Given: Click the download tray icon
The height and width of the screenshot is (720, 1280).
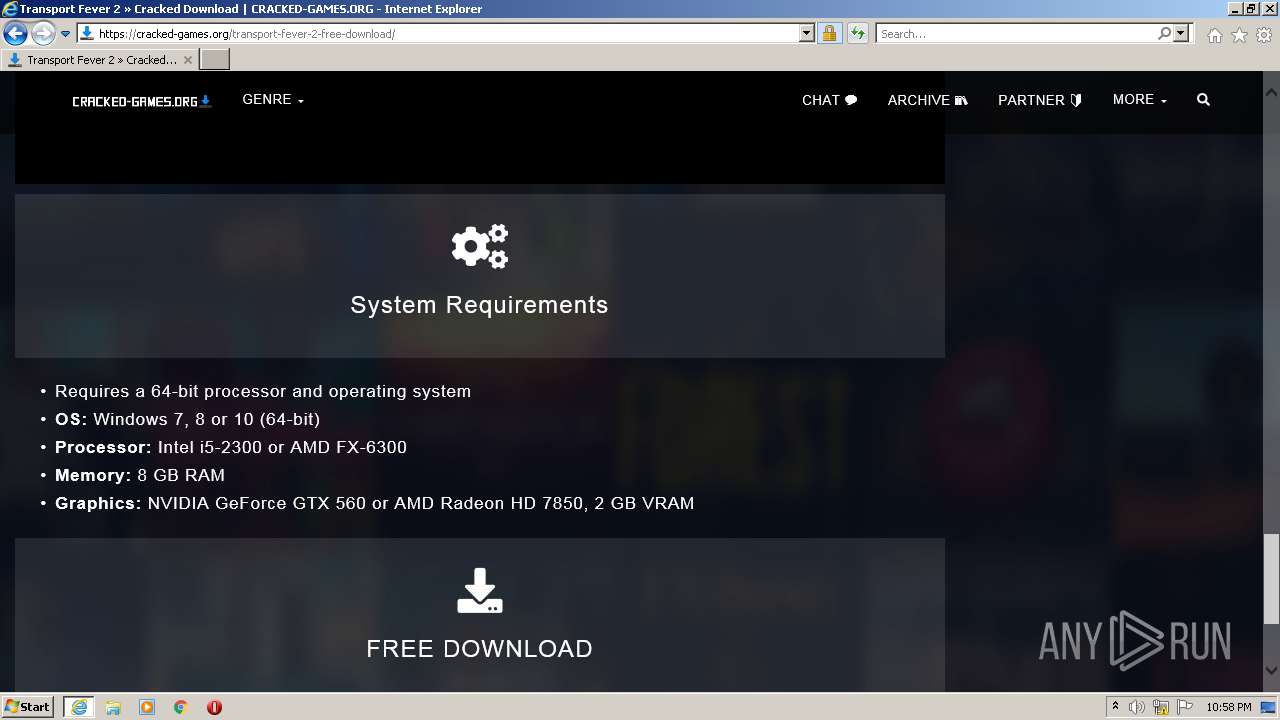Looking at the screenshot, I should (x=480, y=591).
